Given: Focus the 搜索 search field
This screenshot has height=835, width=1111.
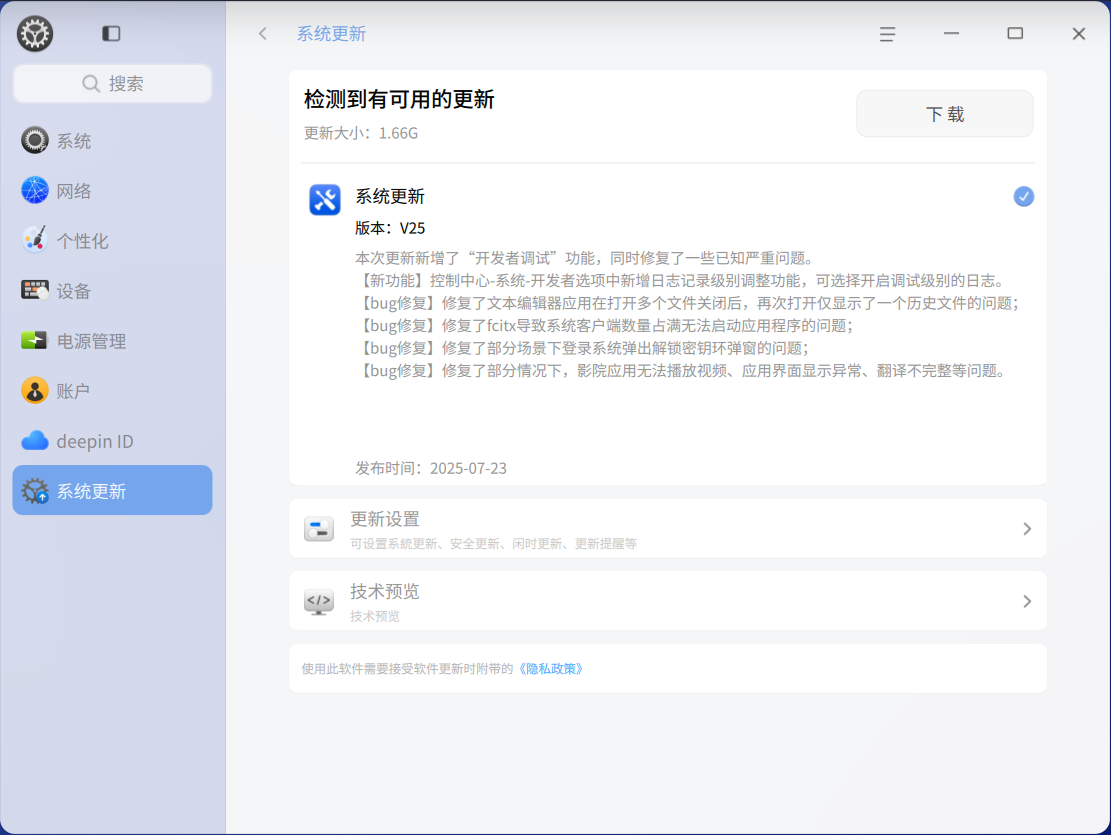Looking at the screenshot, I should [113, 84].
